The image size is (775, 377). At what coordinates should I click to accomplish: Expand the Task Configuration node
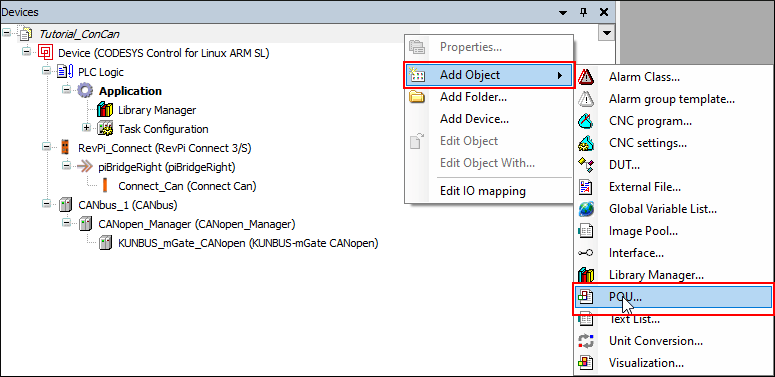[86, 127]
